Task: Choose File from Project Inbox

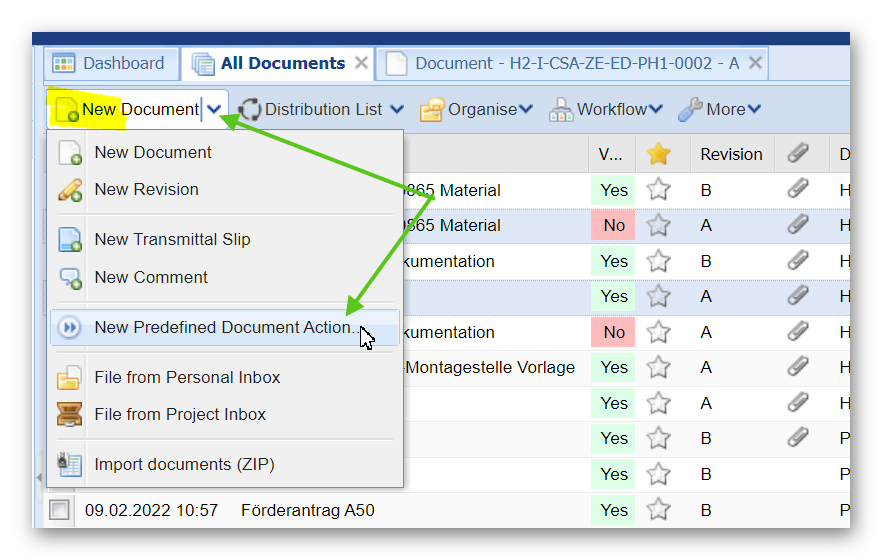Action: (225, 414)
